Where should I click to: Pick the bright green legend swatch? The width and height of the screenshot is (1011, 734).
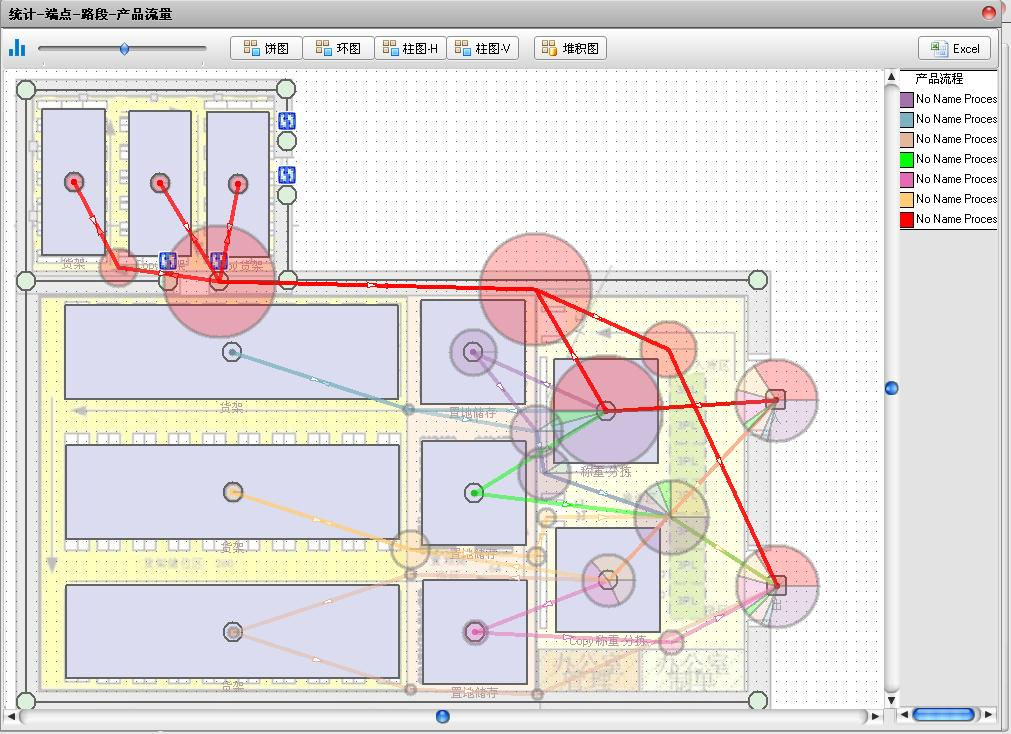(x=906, y=160)
